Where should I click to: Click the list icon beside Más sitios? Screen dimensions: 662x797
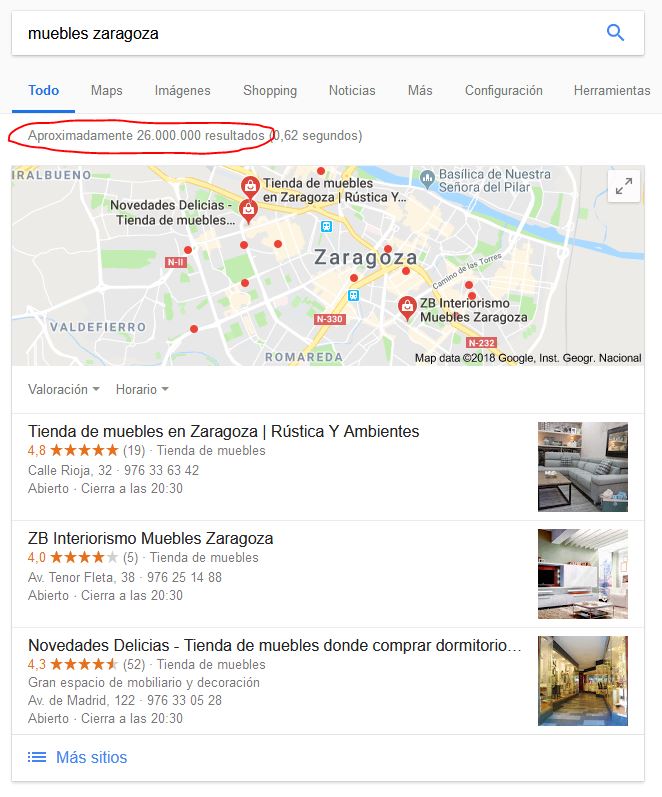tap(37, 757)
